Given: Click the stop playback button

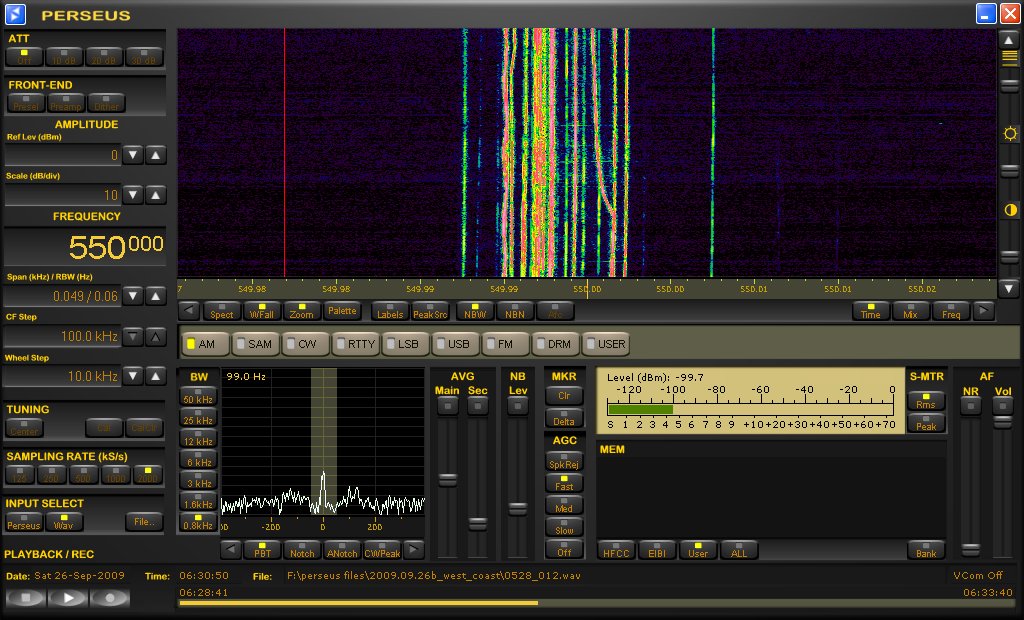Looking at the screenshot, I should coord(25,597).
